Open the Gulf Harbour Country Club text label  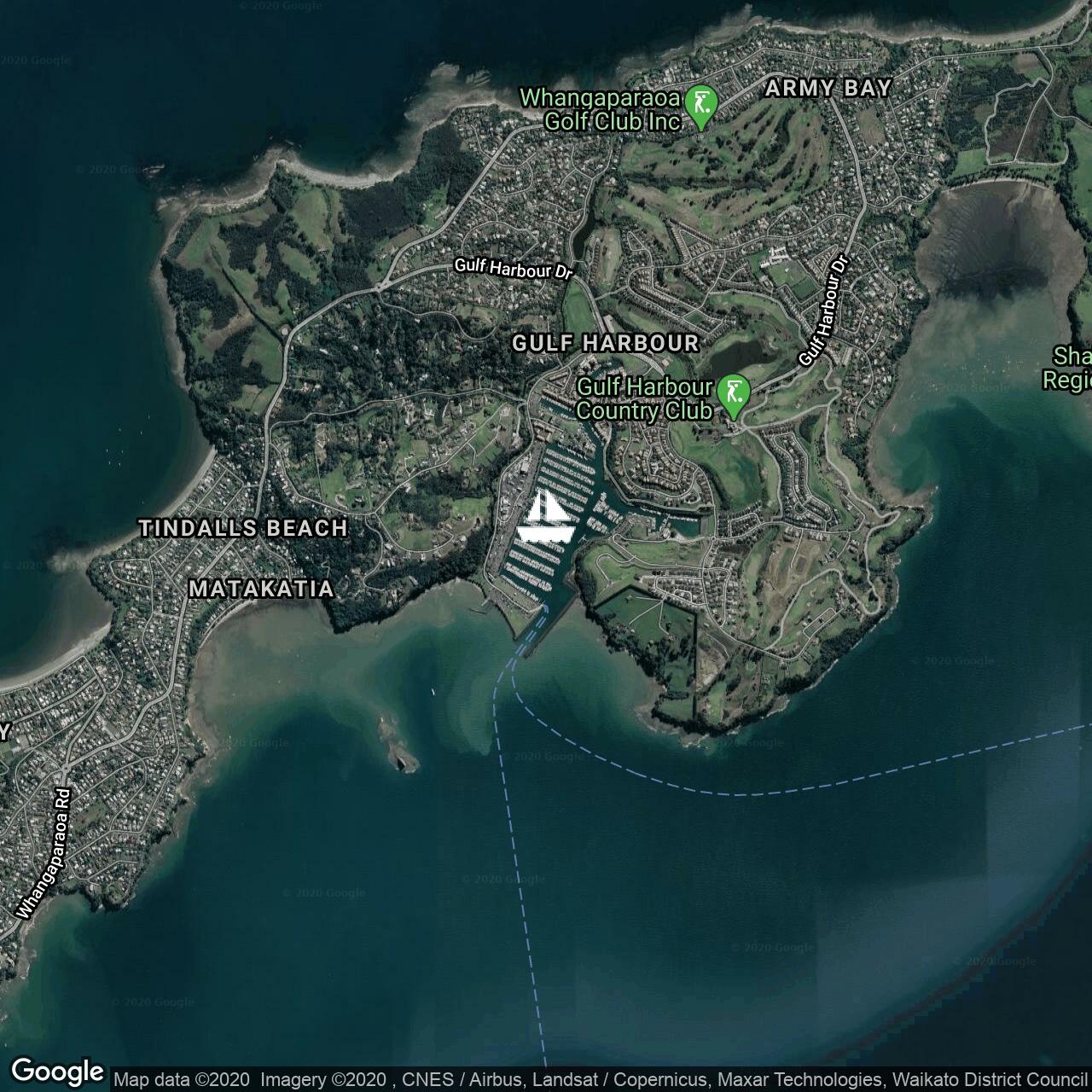coord(643,399)
